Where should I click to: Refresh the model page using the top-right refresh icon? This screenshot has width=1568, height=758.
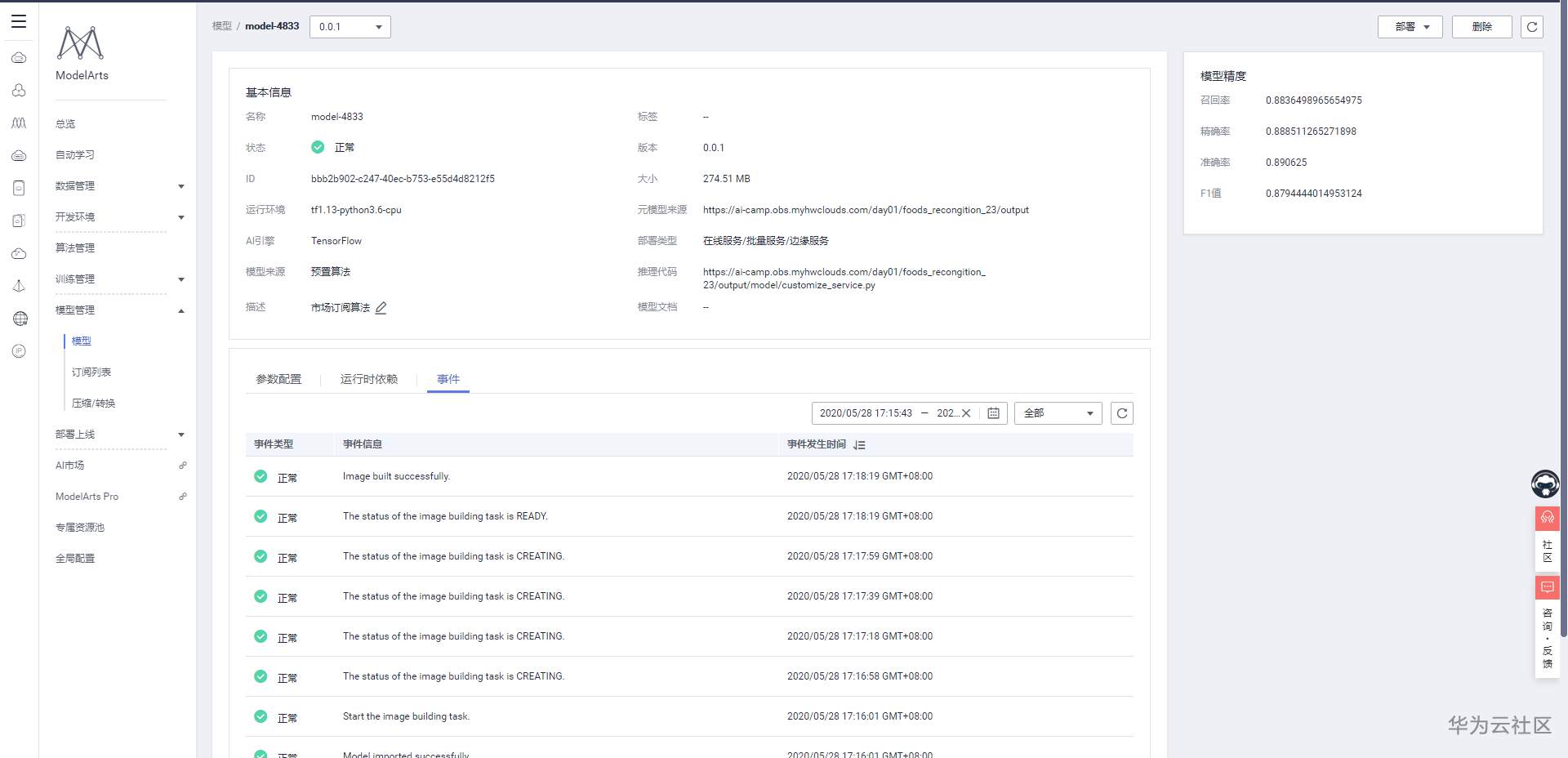pyautogui.click(x=1532, y=27)
